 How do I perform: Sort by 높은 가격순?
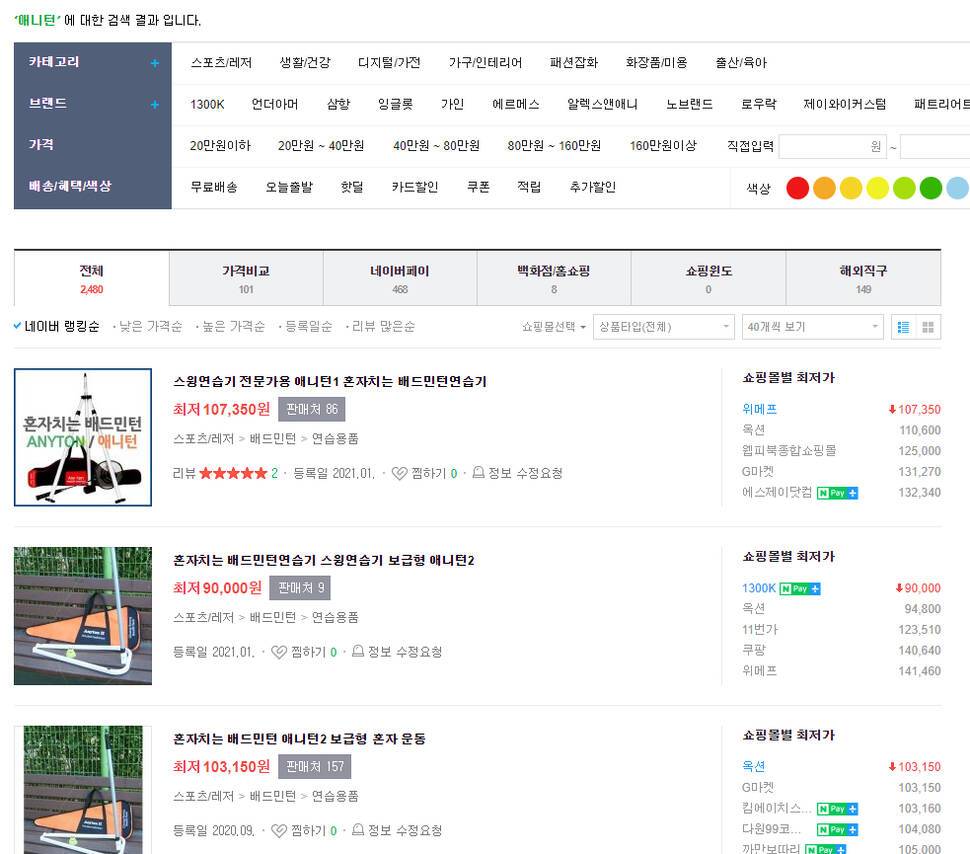[233, 327]
